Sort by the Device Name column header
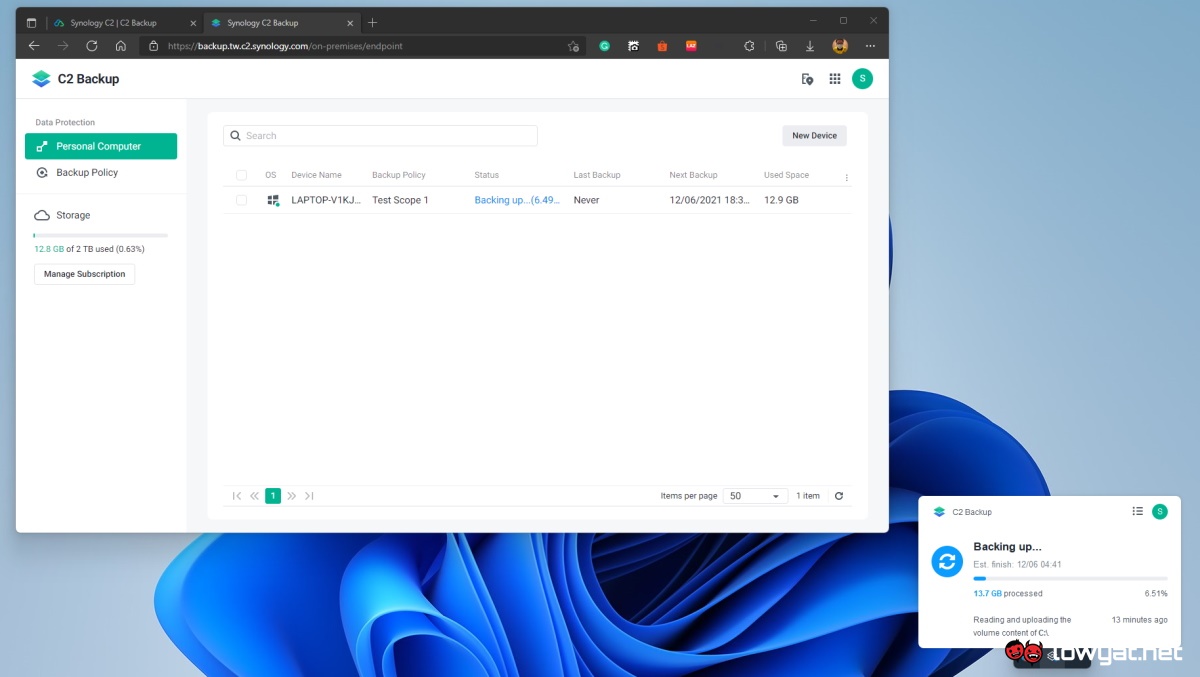 click(316, 175)
